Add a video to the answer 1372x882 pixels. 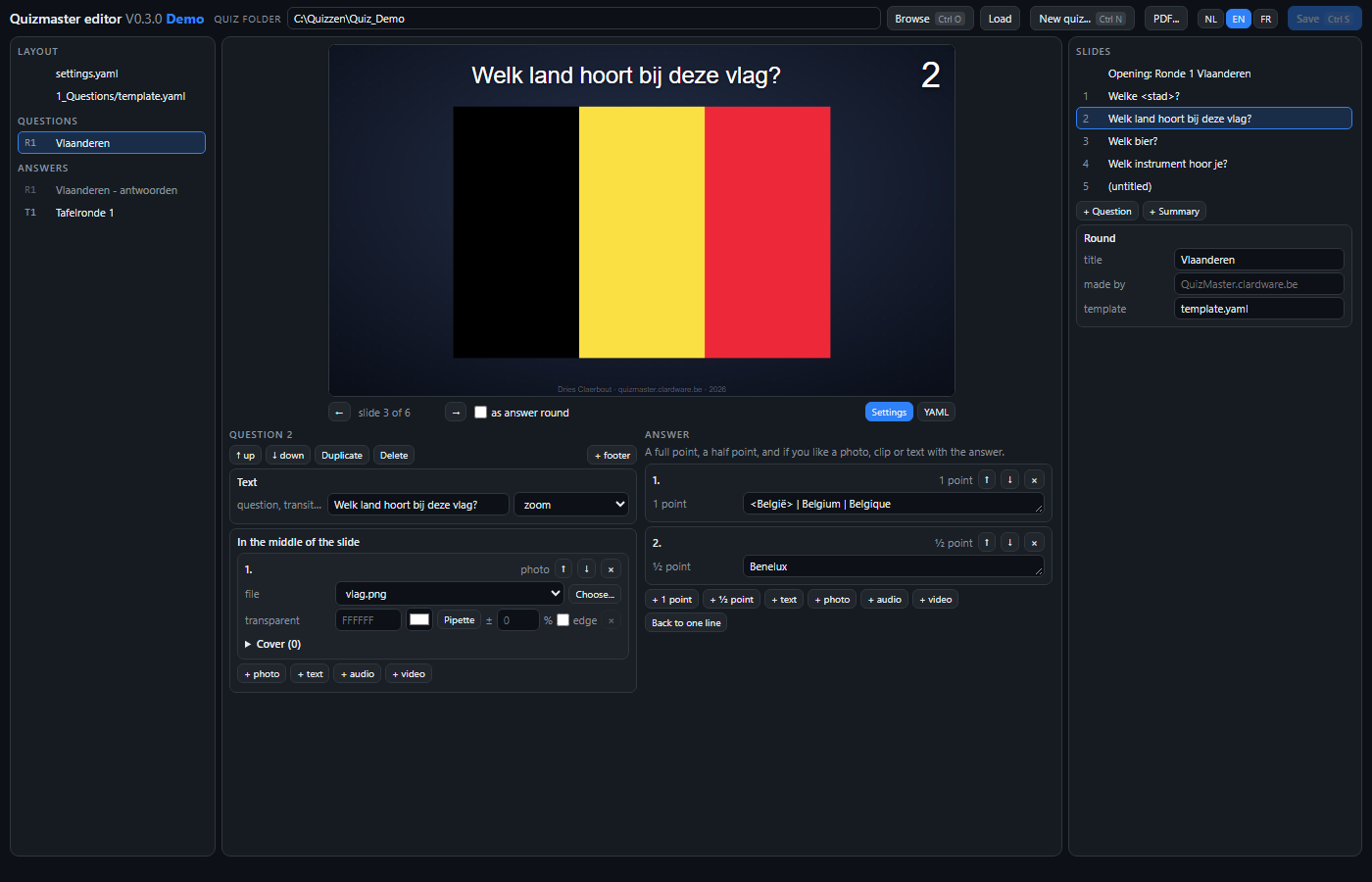(x=936, y=600)
